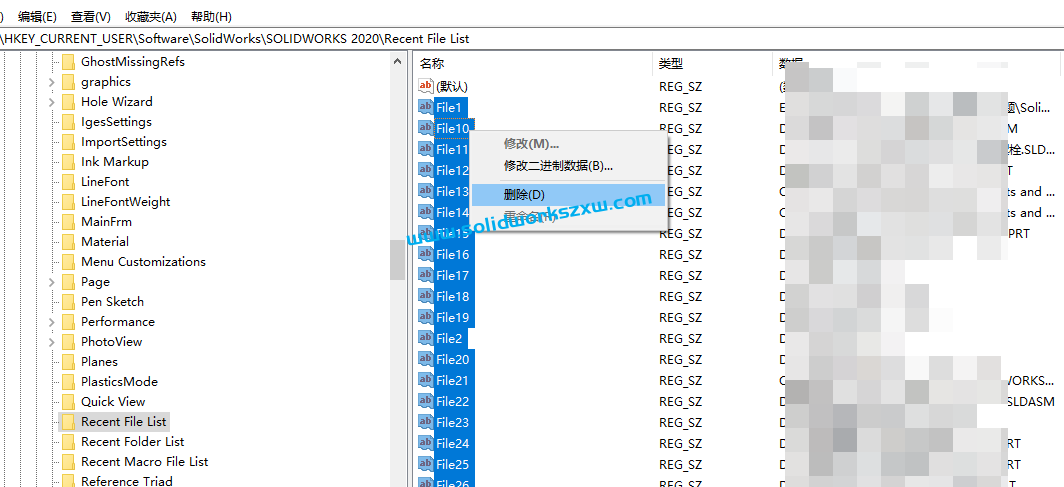Select the File19 value name
The height and width of the screenshot is (487, 1064).
click(453, 317)
